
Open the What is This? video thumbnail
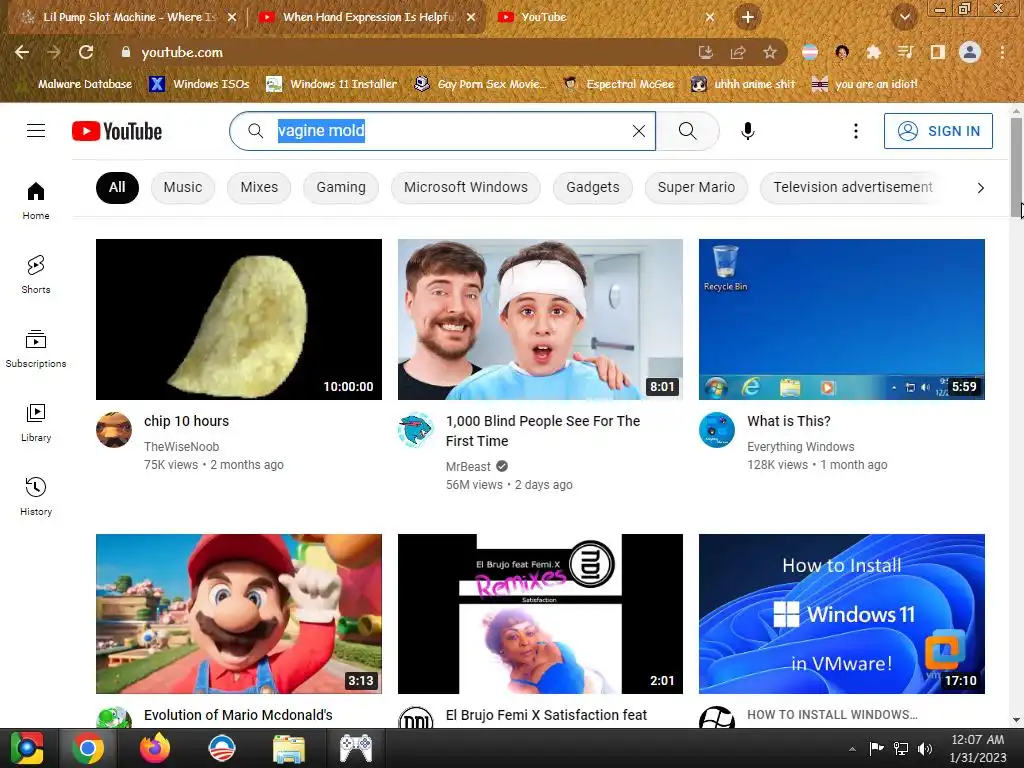[x=842, y=319]
